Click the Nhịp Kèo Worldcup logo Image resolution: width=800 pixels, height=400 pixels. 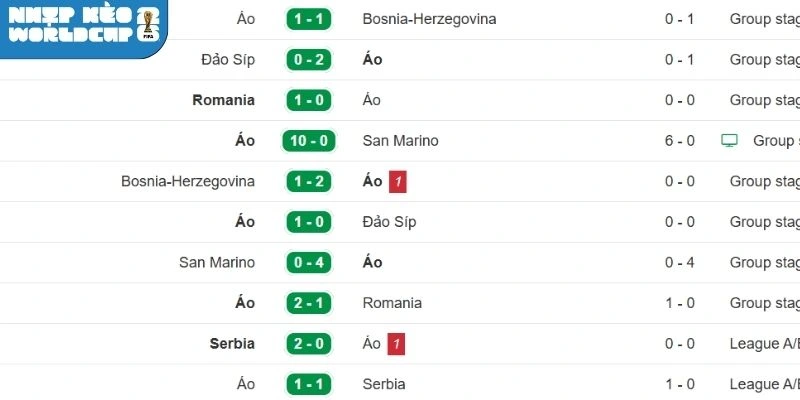(x=83, y=26)
